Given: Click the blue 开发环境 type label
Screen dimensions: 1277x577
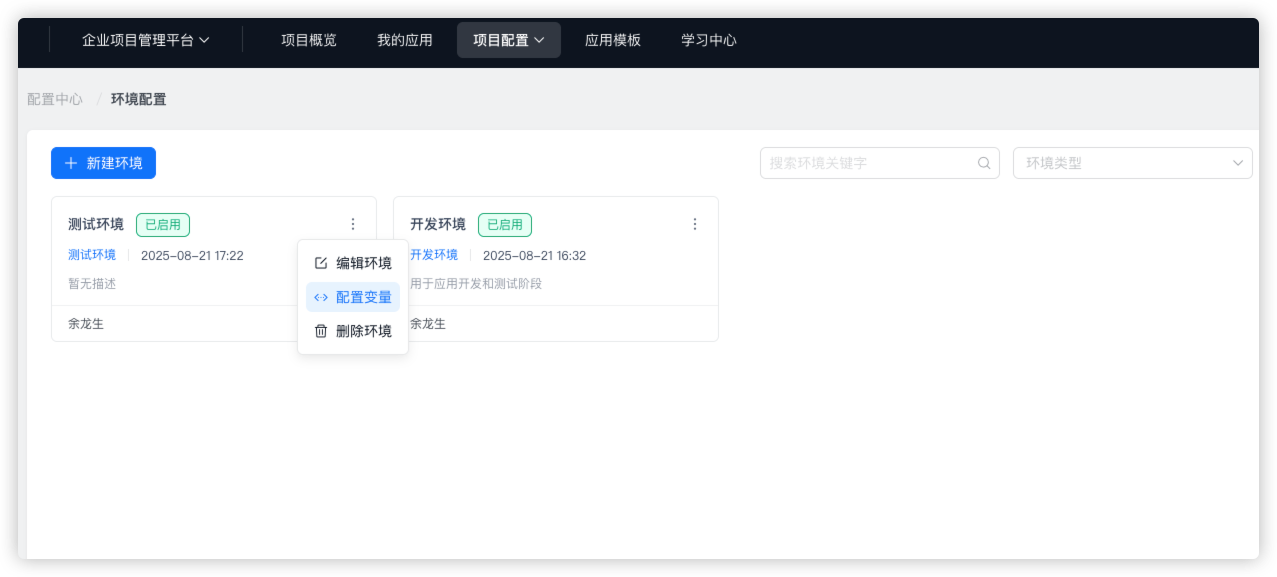Looking at the screenshot, I should pos(434,255).
